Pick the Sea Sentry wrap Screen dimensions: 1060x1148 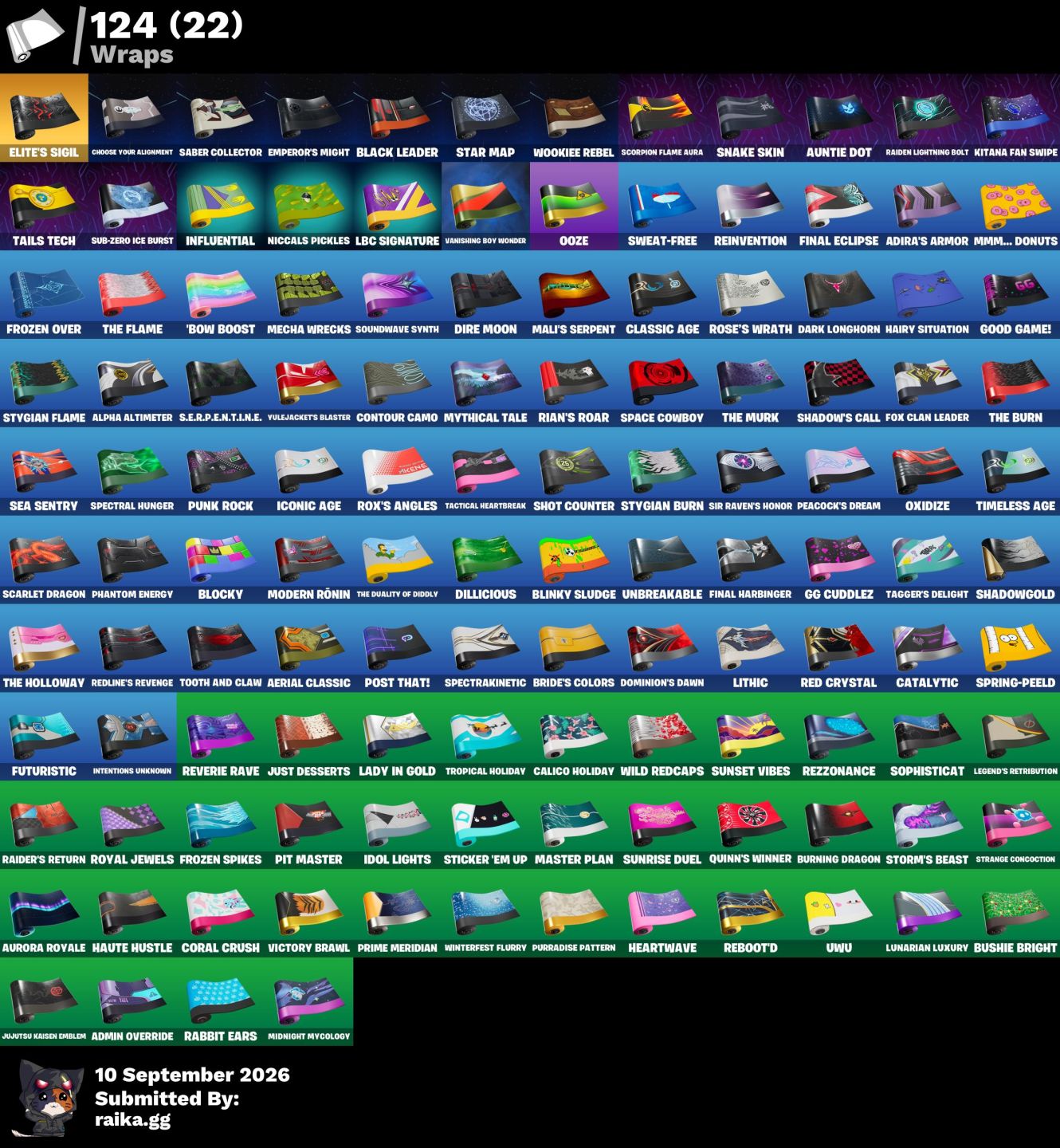coord(44,472)
